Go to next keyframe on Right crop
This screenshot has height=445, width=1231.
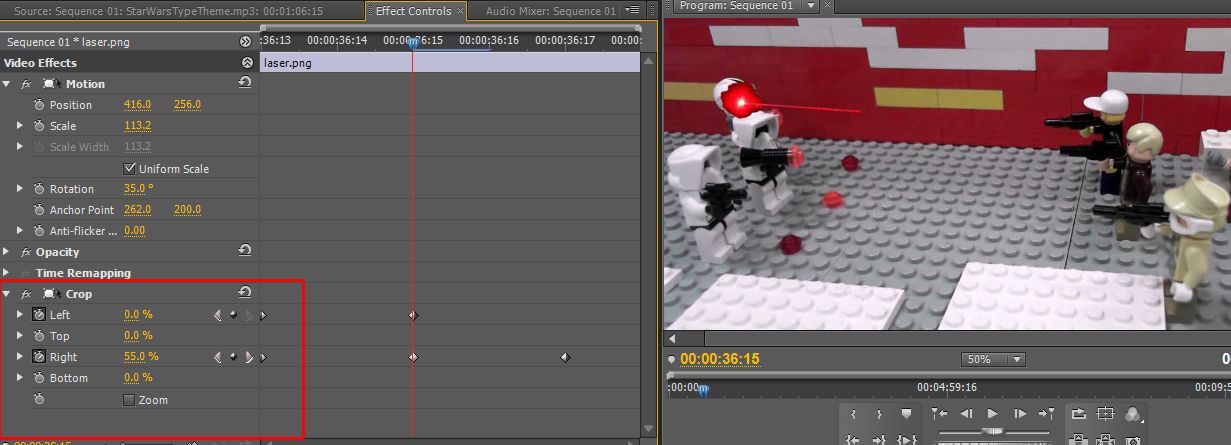point(248,357)
